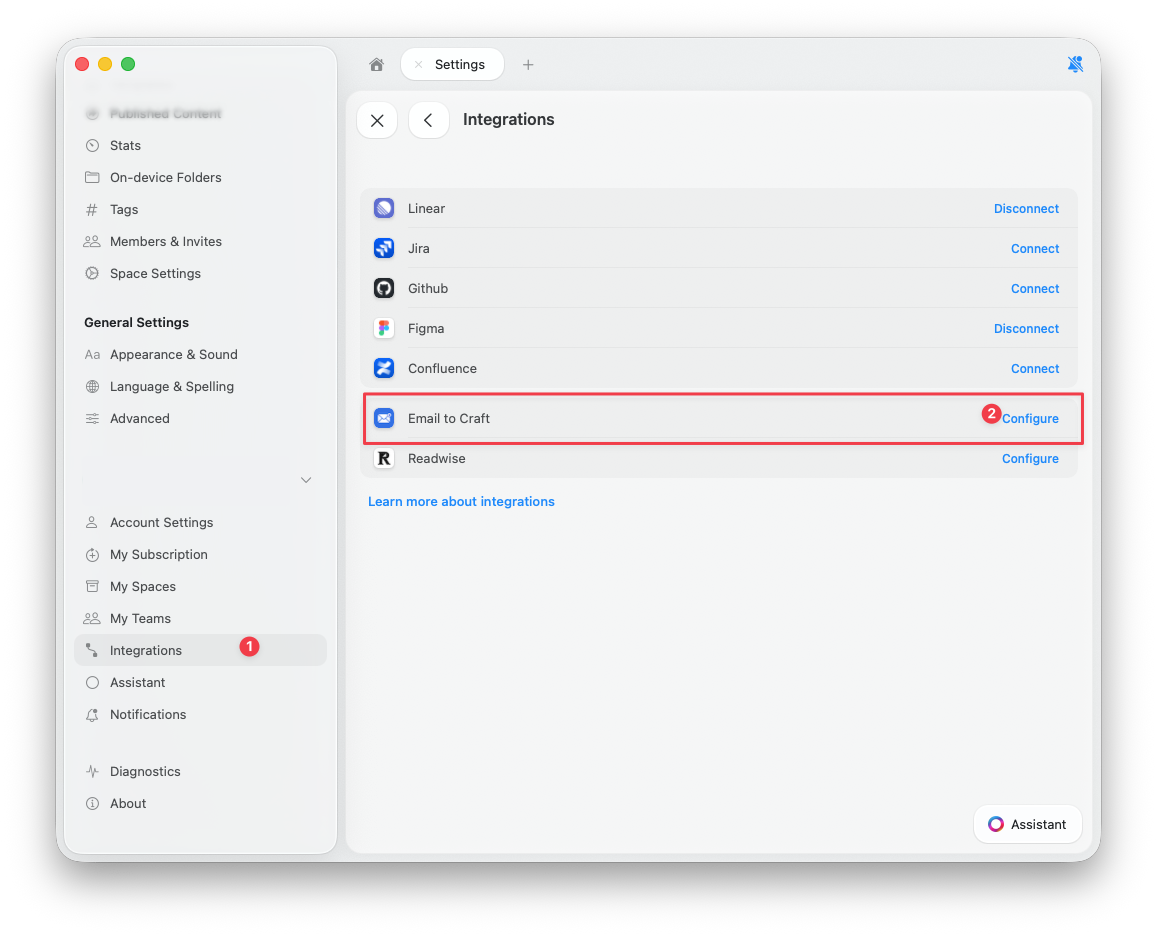The height and width of the screenshot is (936, 1157).
Task: Click the Email to Craft envelope icon
Action: pos(384,419)
